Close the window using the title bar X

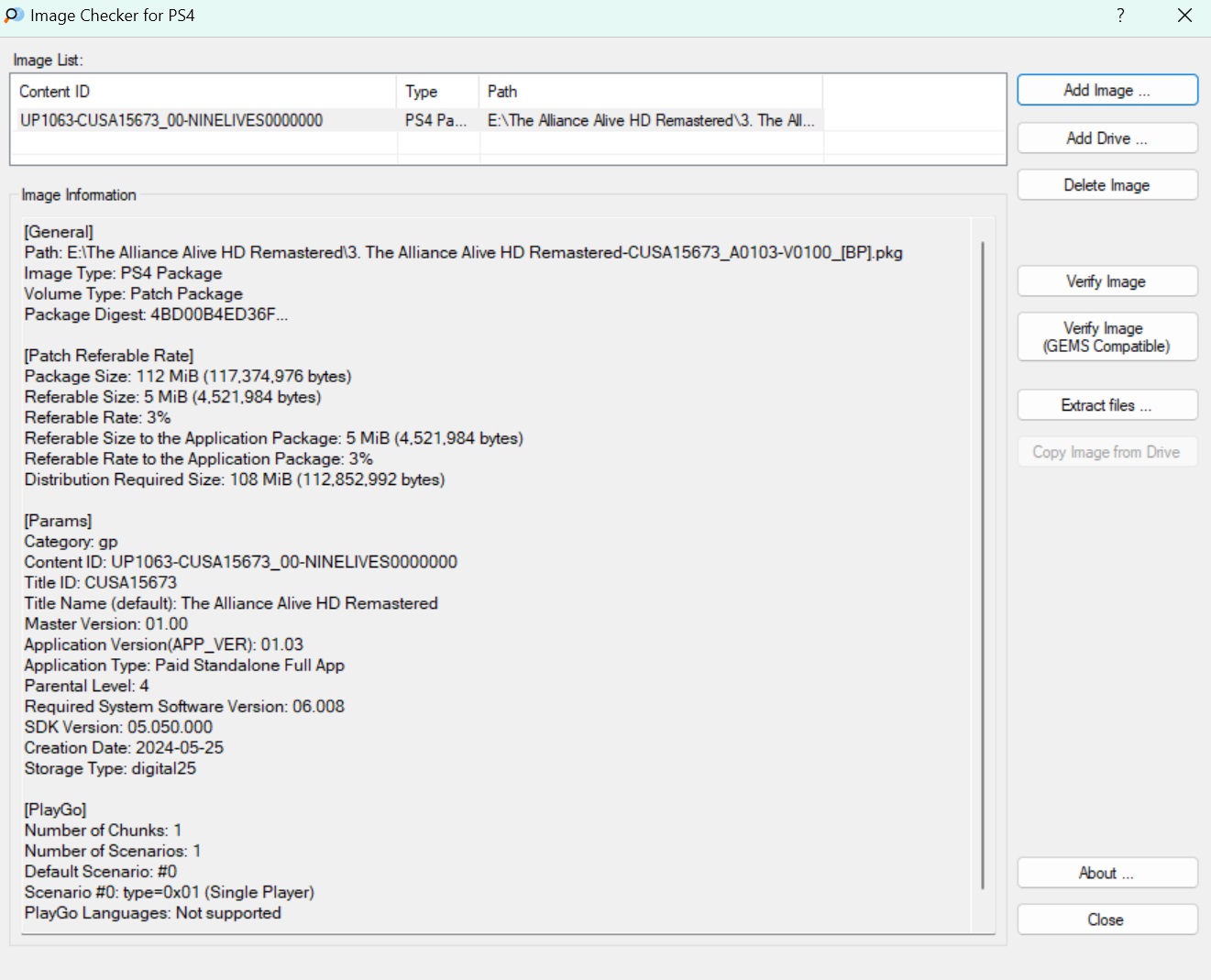tap(1184, 16)
